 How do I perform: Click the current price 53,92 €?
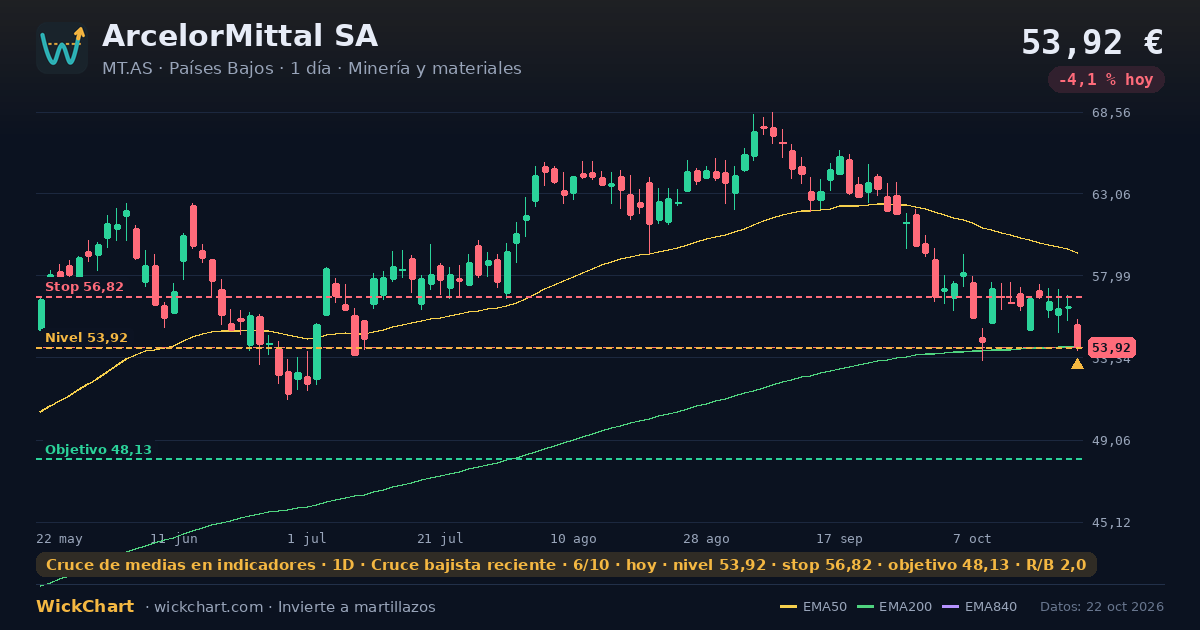pyautogui.click(x=1092, y=42)
